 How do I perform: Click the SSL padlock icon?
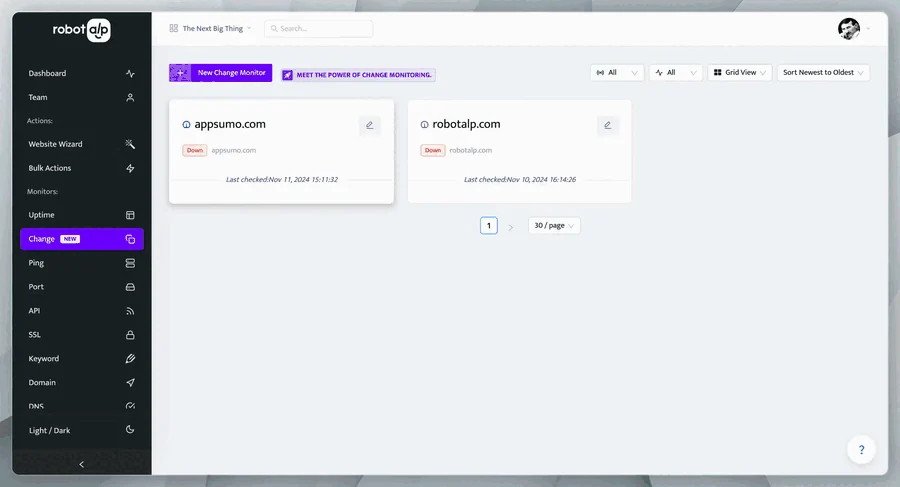[x=130, y=335]
